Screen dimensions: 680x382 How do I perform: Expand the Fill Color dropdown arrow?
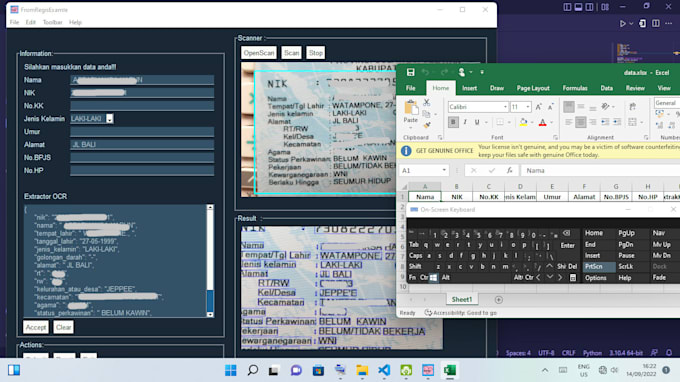[x=532, y=123]
